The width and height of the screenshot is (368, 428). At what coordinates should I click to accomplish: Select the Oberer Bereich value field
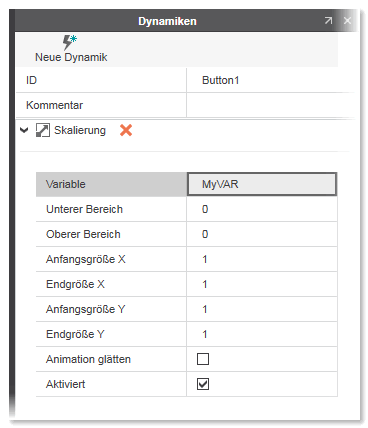[262, 234]
